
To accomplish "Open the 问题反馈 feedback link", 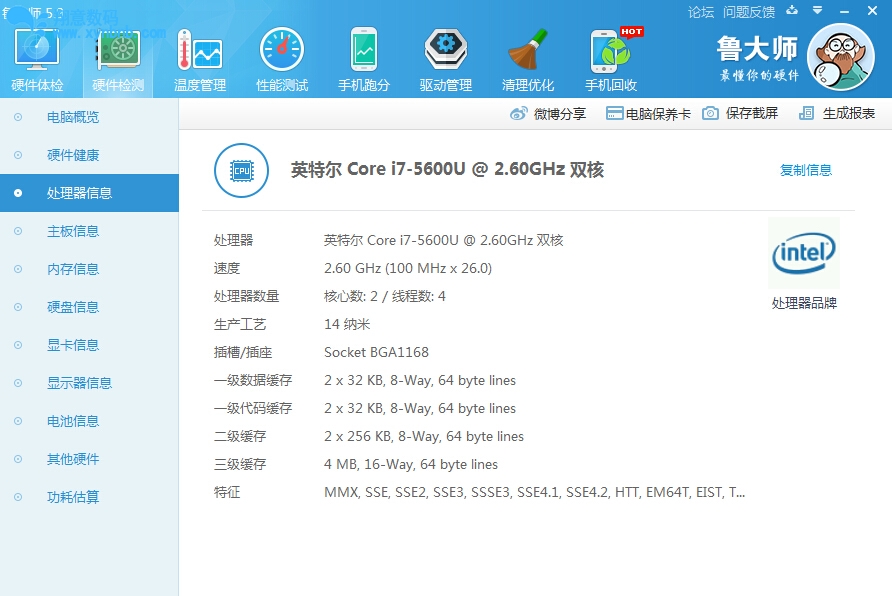I will pyautogui.click(x=749, y=12).
